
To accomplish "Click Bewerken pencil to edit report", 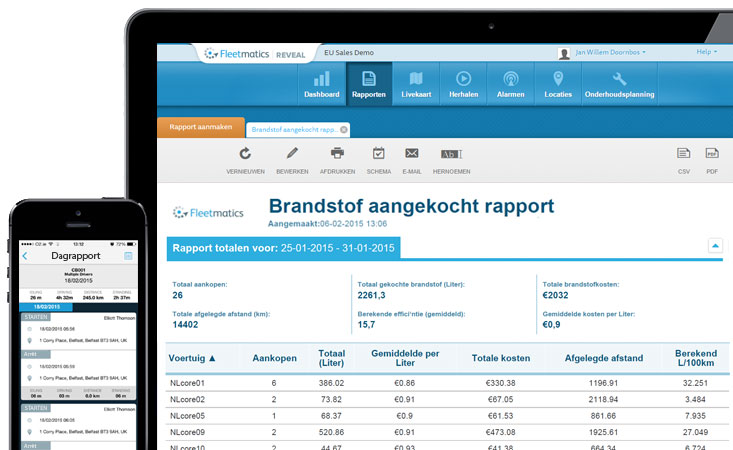I will tap(292, 159).
